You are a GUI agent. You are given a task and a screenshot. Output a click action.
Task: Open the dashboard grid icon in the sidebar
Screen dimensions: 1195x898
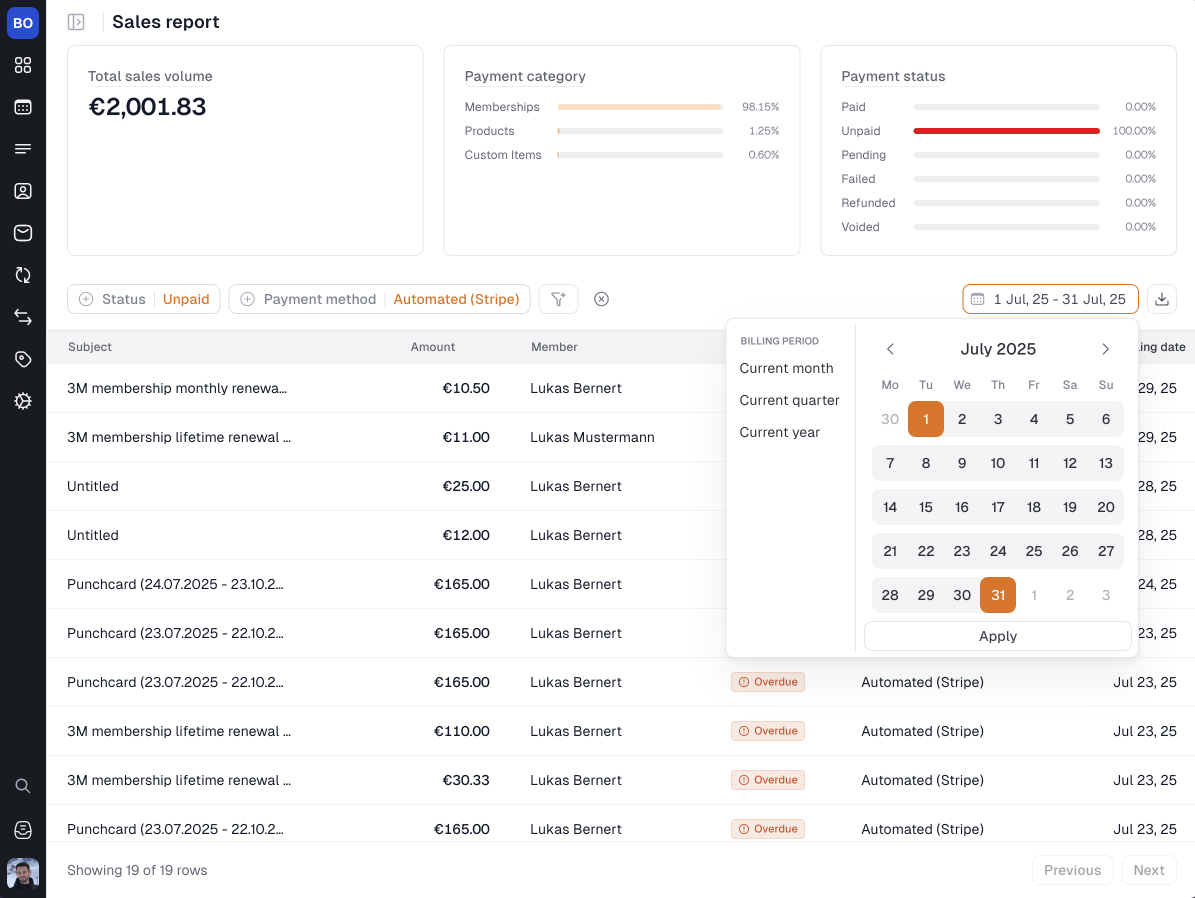(23, 65)
